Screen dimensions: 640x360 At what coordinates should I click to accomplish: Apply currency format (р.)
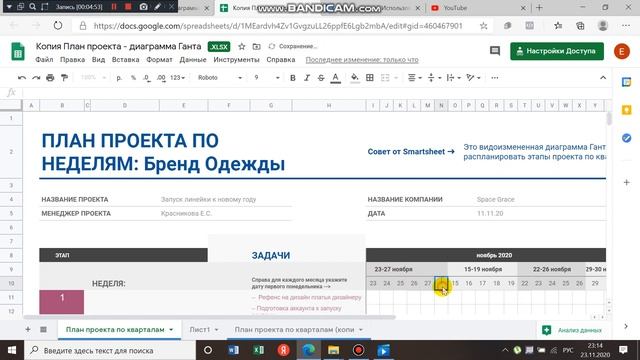[x=119, y=78]
